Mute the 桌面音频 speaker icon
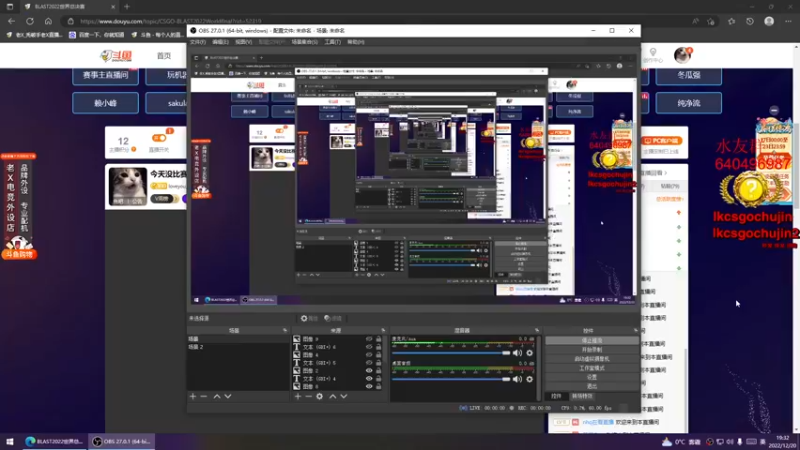Screen dimensions: 800x450 pos(517,379)
